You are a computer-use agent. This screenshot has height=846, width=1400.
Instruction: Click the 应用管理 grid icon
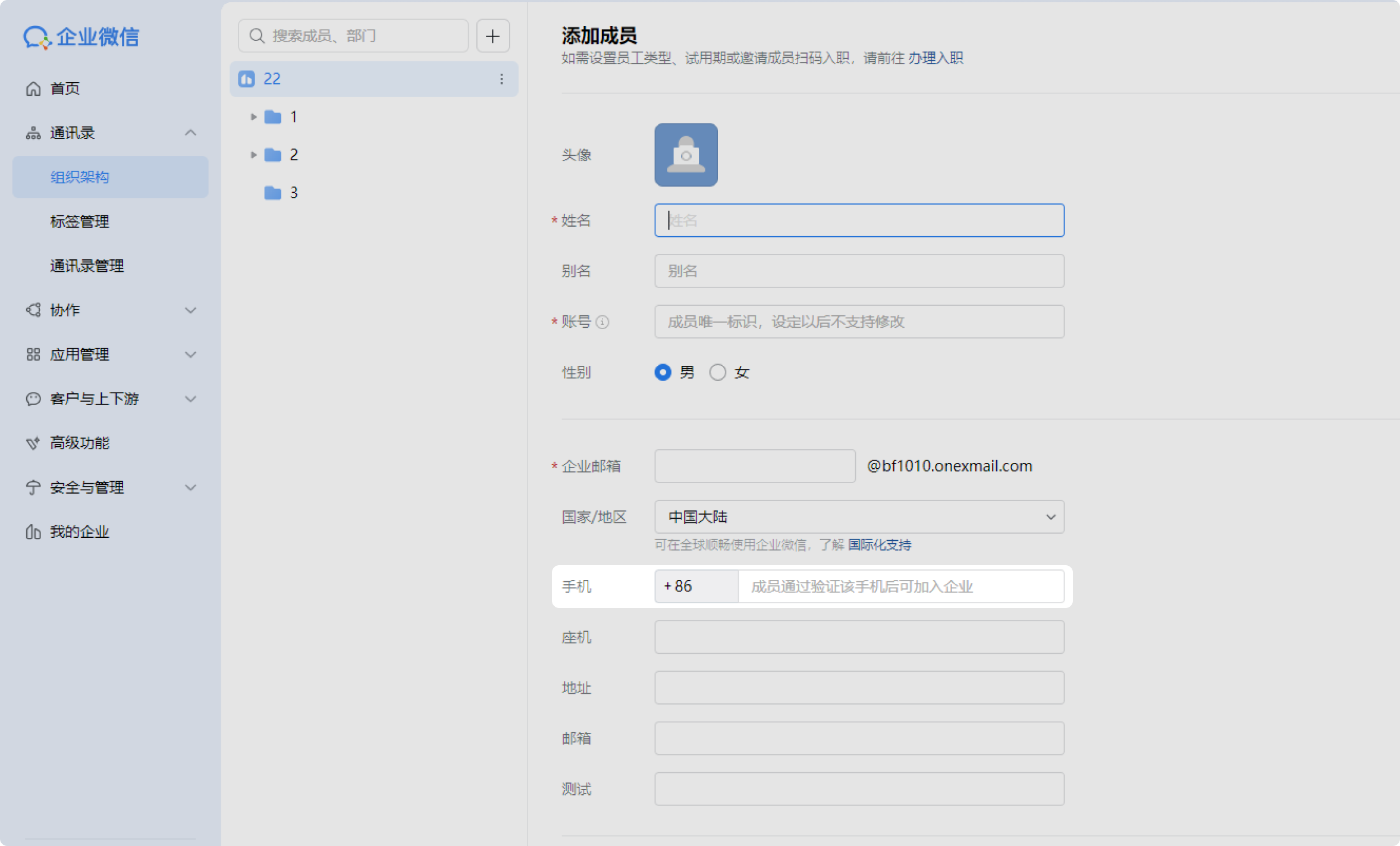[x=33, y=355]
